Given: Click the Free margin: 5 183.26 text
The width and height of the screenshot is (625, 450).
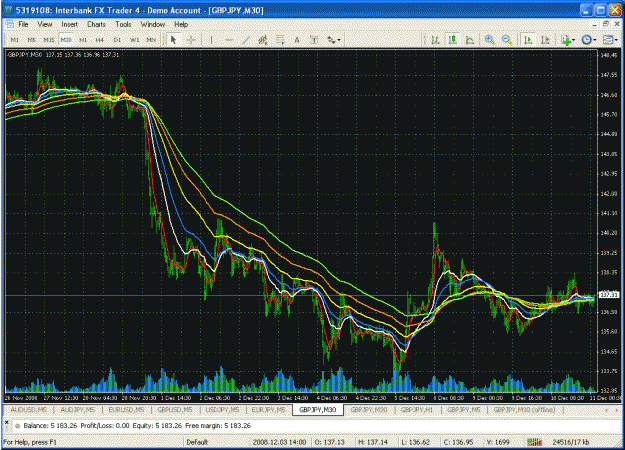Looking at the screenshot, I should [218, 426].
